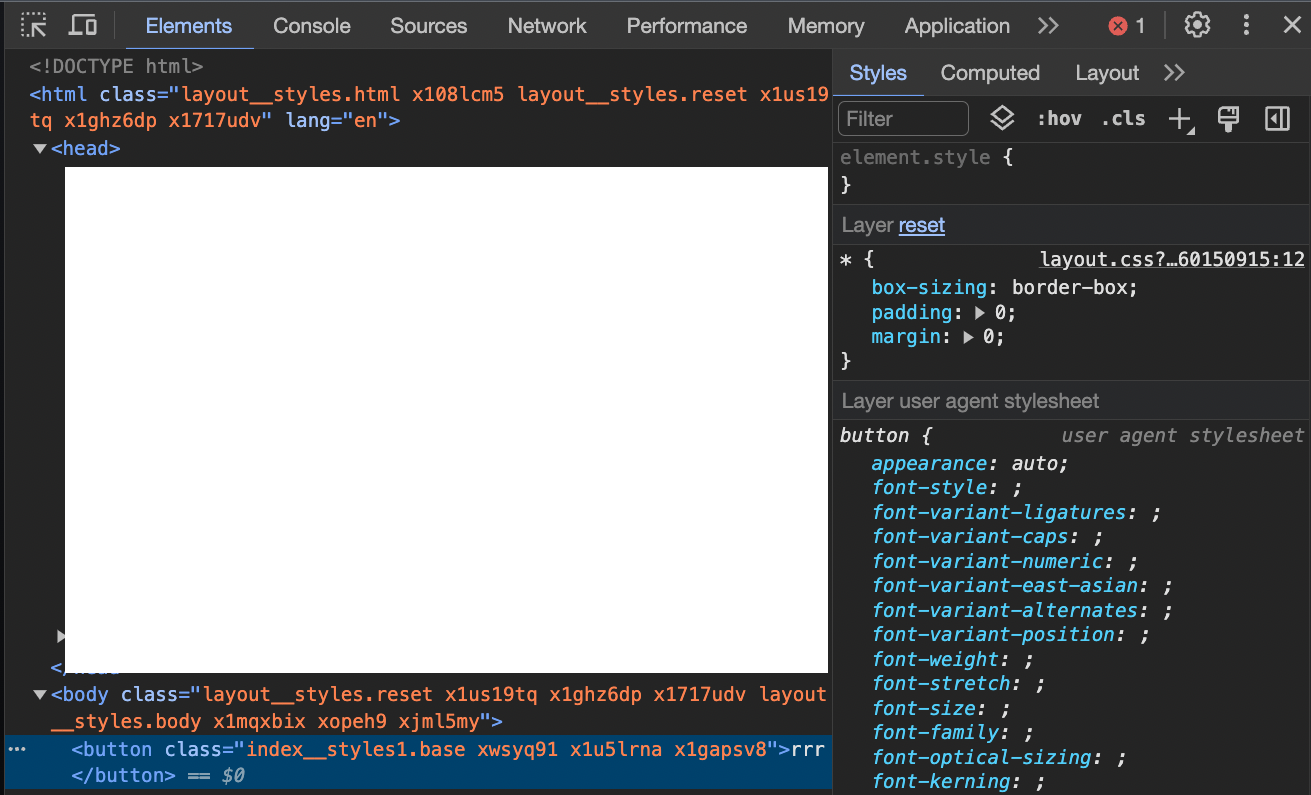Open layout.css source link
1311x795 pixels.
coord(1172,259)
